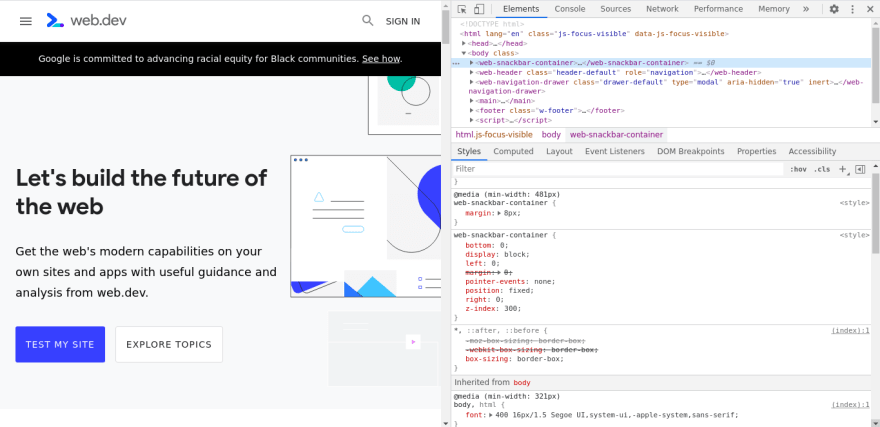Select the body breadcrumb
Screen dimensions: 880x427
[551, 135]
